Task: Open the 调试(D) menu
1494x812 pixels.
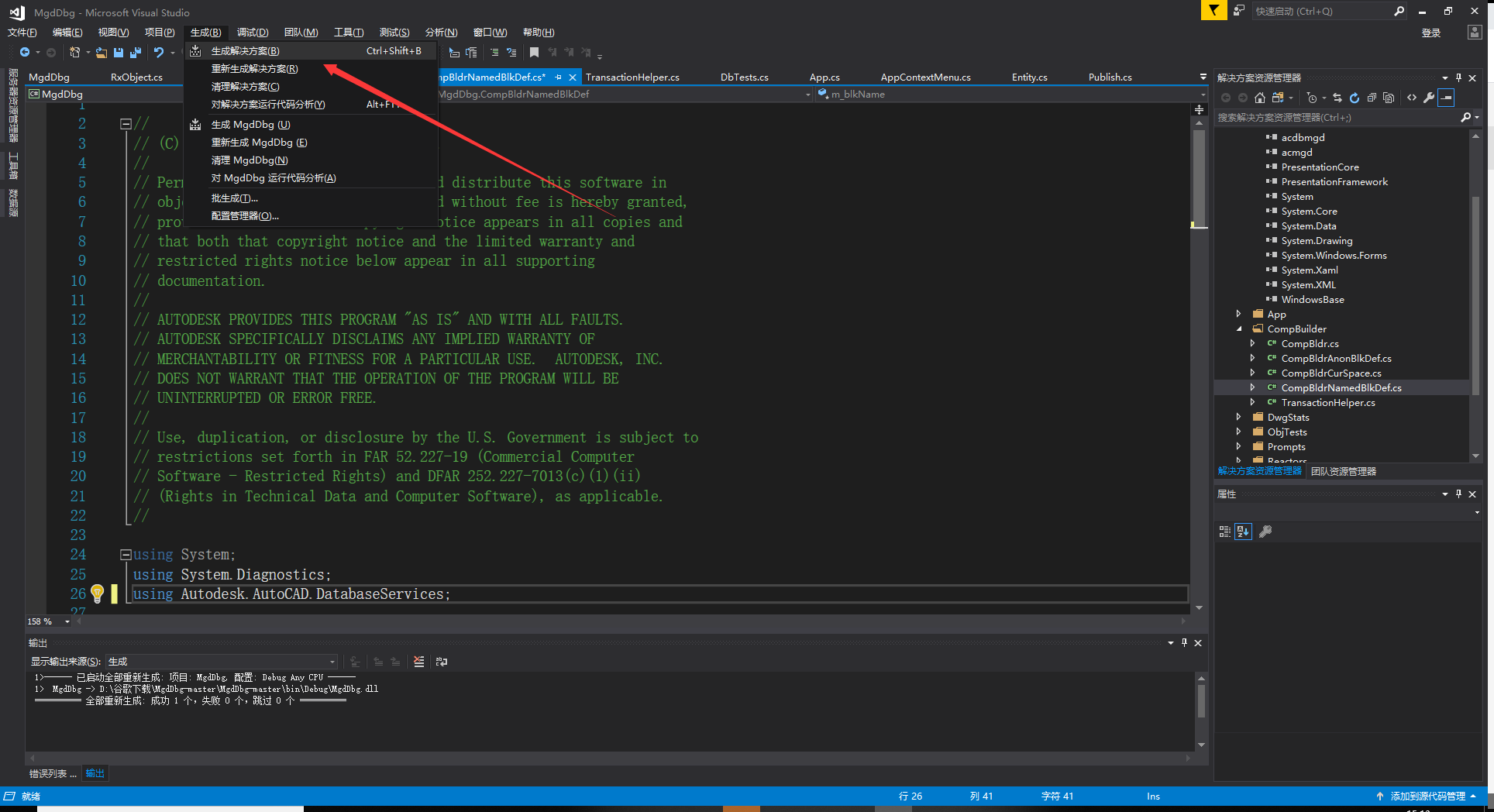Action: tap(253, 33)
